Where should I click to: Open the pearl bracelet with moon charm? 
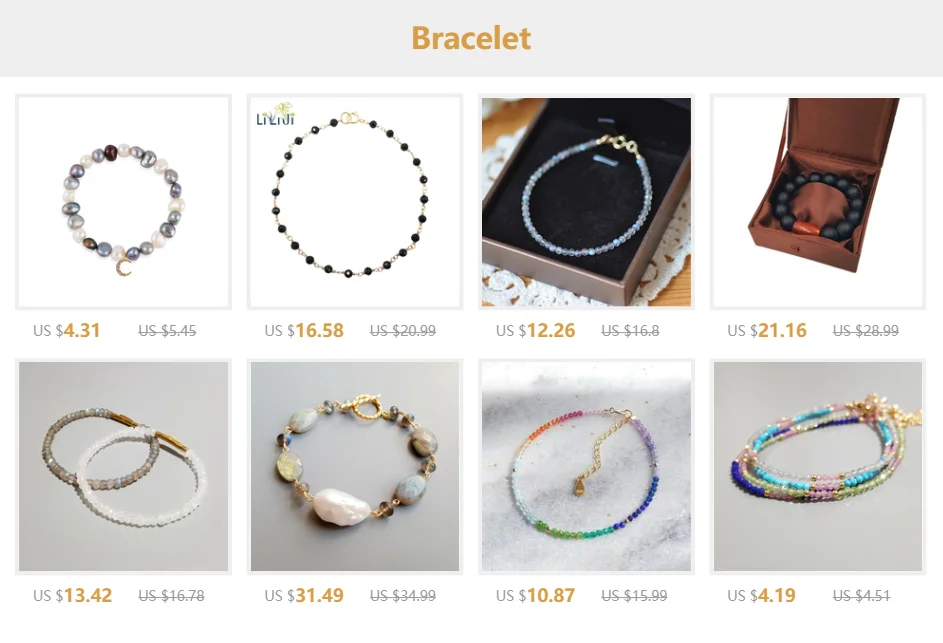coord(123,202)
